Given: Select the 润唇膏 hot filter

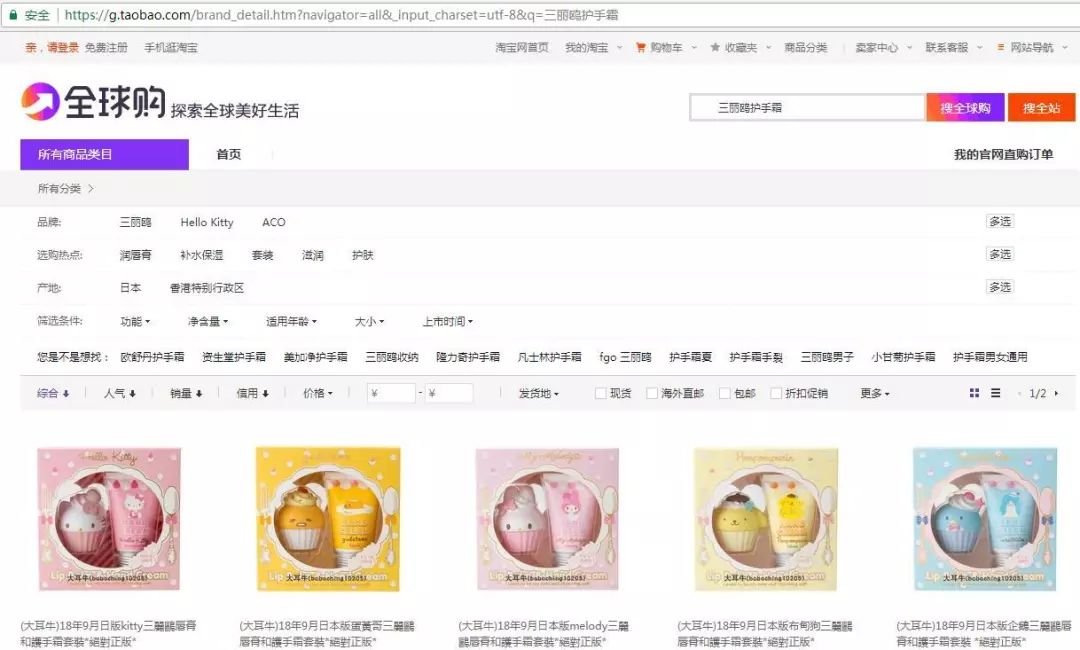Looking at the screenshot, I should (x=136, y=255).
